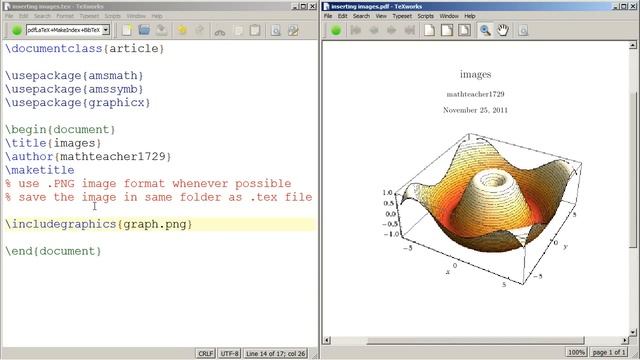Click the Fit to Window page icon
This screenshot has width=640, height=360.
[x=464, y=30]
